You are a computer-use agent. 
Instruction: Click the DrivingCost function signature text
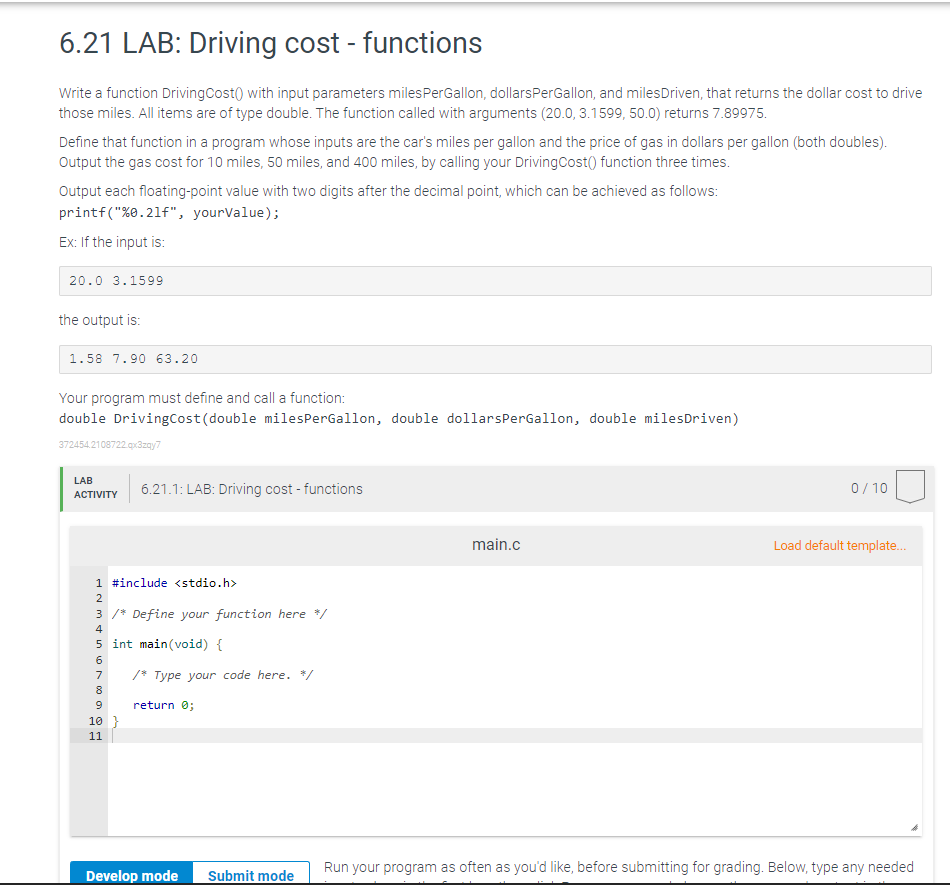pos(399,419)
